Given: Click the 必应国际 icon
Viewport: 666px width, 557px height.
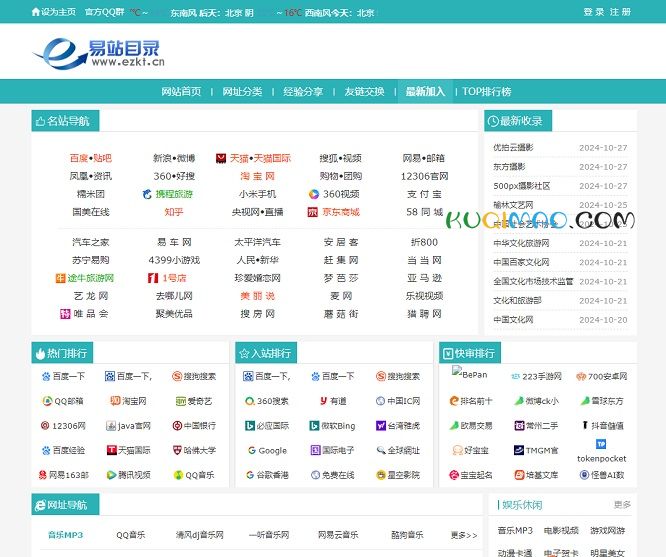Looking at the screenshot, I should 250,425.
